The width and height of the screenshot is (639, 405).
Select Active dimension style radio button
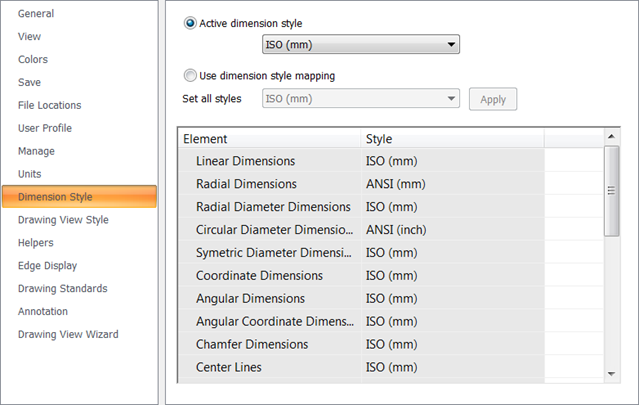(190, 23)
